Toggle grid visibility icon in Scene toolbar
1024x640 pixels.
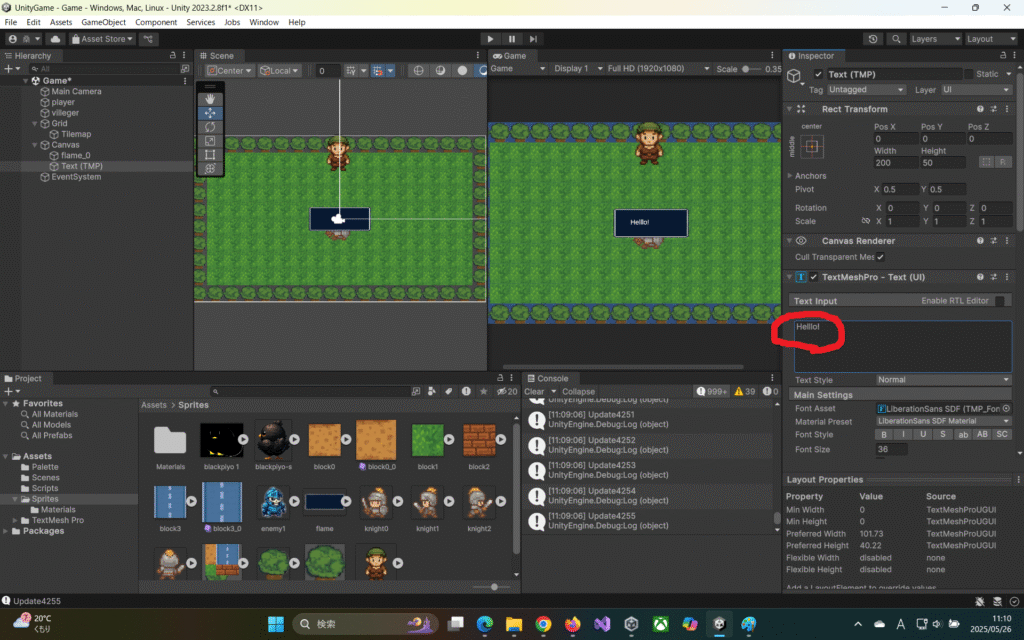tap(351, 71)
